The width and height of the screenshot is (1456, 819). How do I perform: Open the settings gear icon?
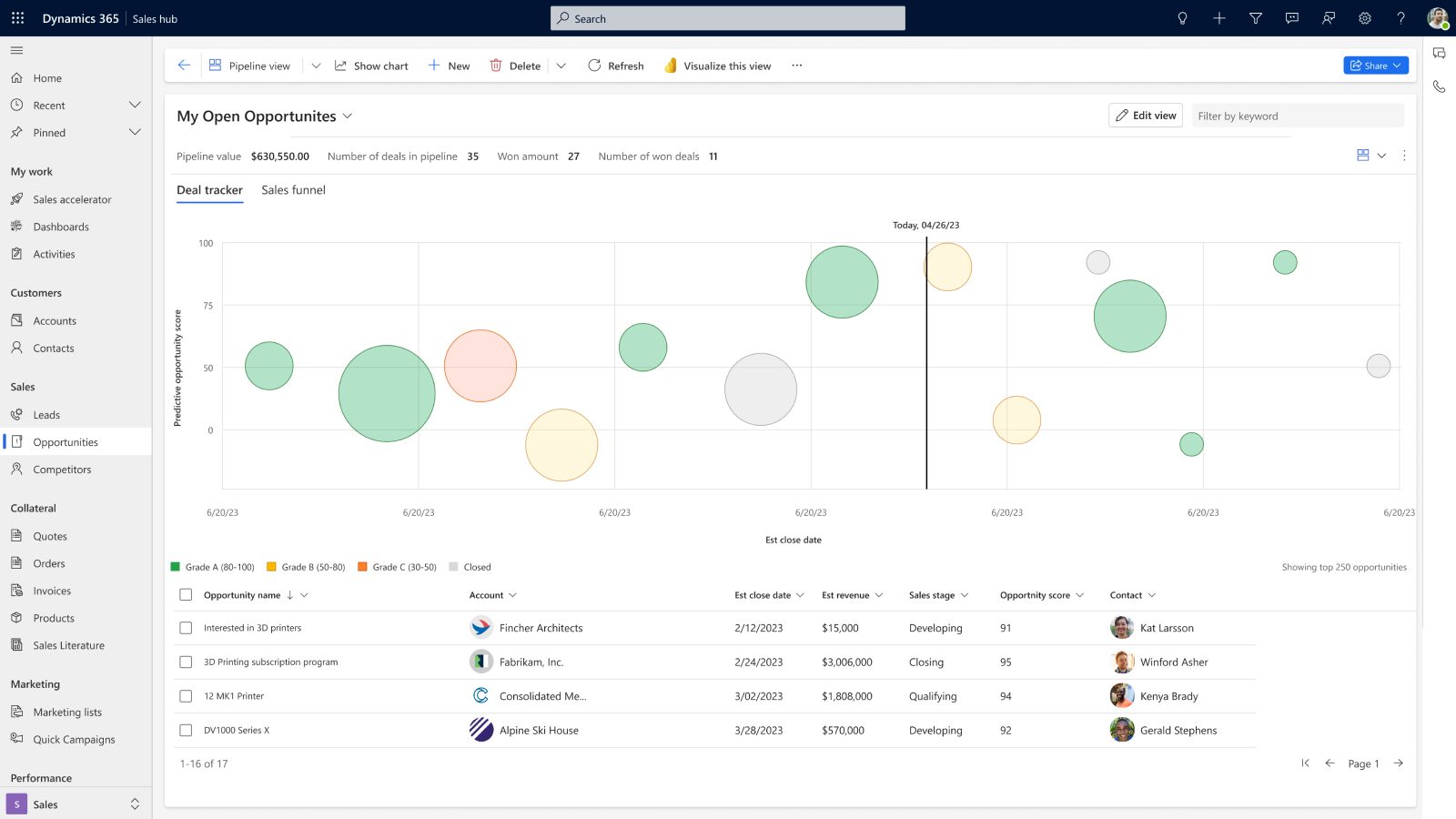tap(1364, 18)
